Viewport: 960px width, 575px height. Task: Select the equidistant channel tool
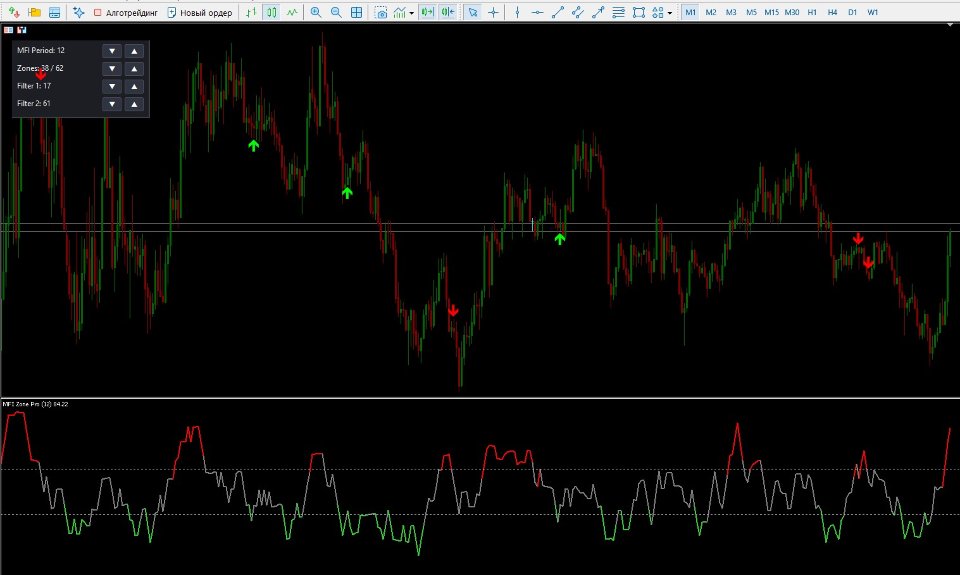(x=578, y=12)
